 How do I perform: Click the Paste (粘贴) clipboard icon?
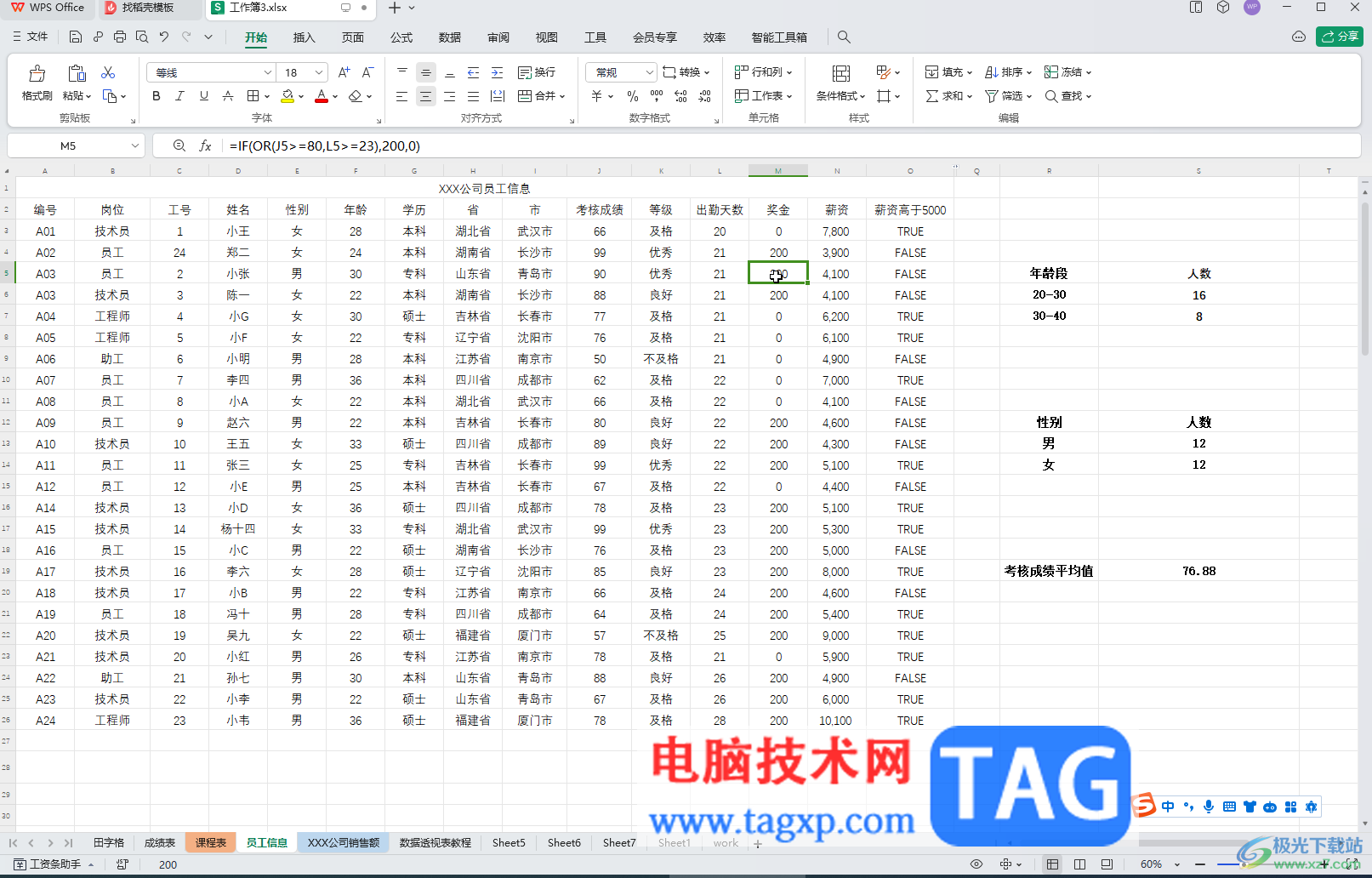click(x=77, y=74)
